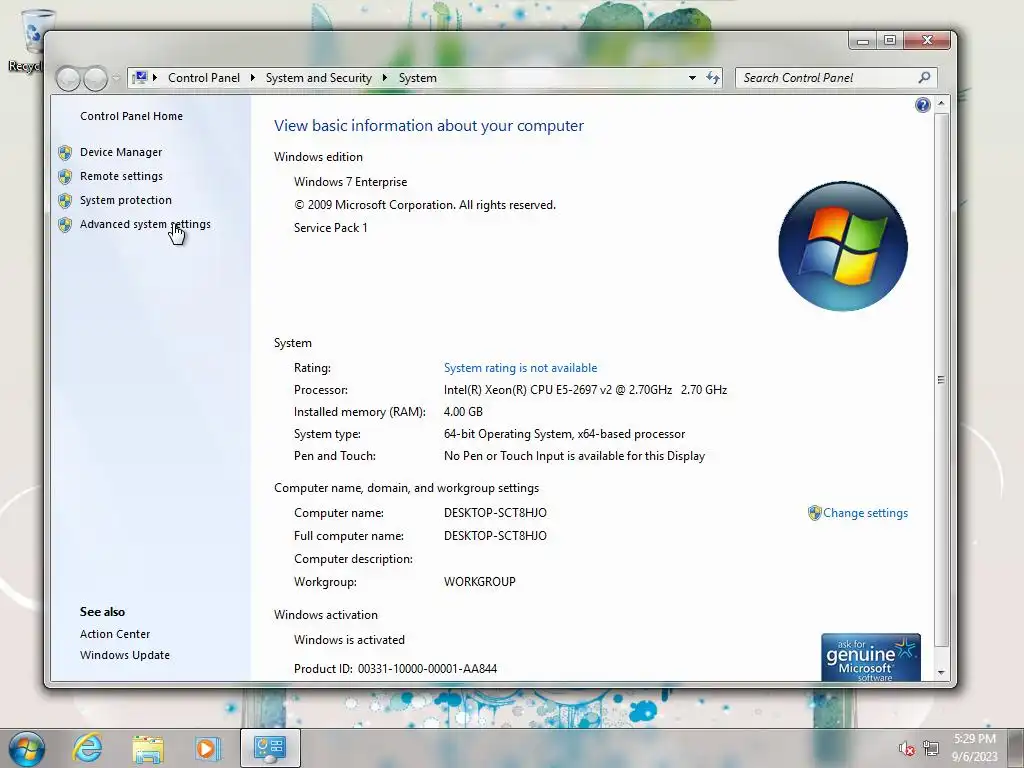
Task: Click the shield icon beside System protection
Action: 65,201
